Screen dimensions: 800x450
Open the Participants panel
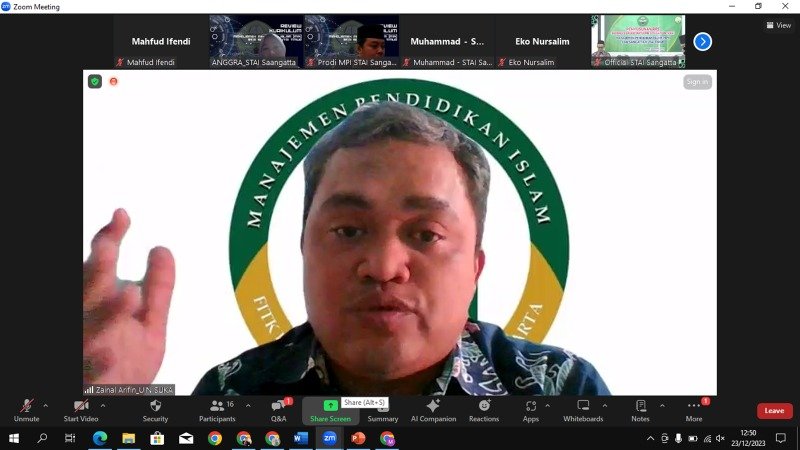[216, 410]
